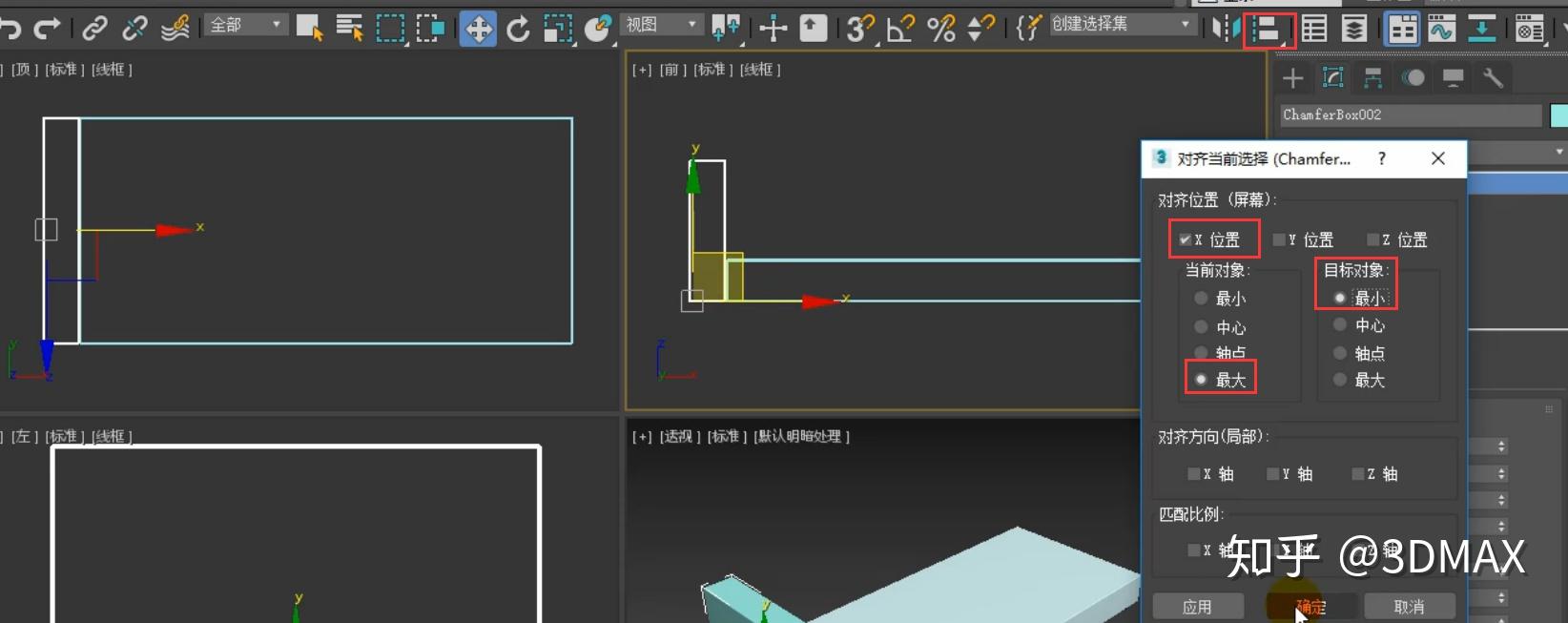Toggle the Window/Crossing selection icon
The width and height of the screenshot is (1568, 623).
coord(430,29)
